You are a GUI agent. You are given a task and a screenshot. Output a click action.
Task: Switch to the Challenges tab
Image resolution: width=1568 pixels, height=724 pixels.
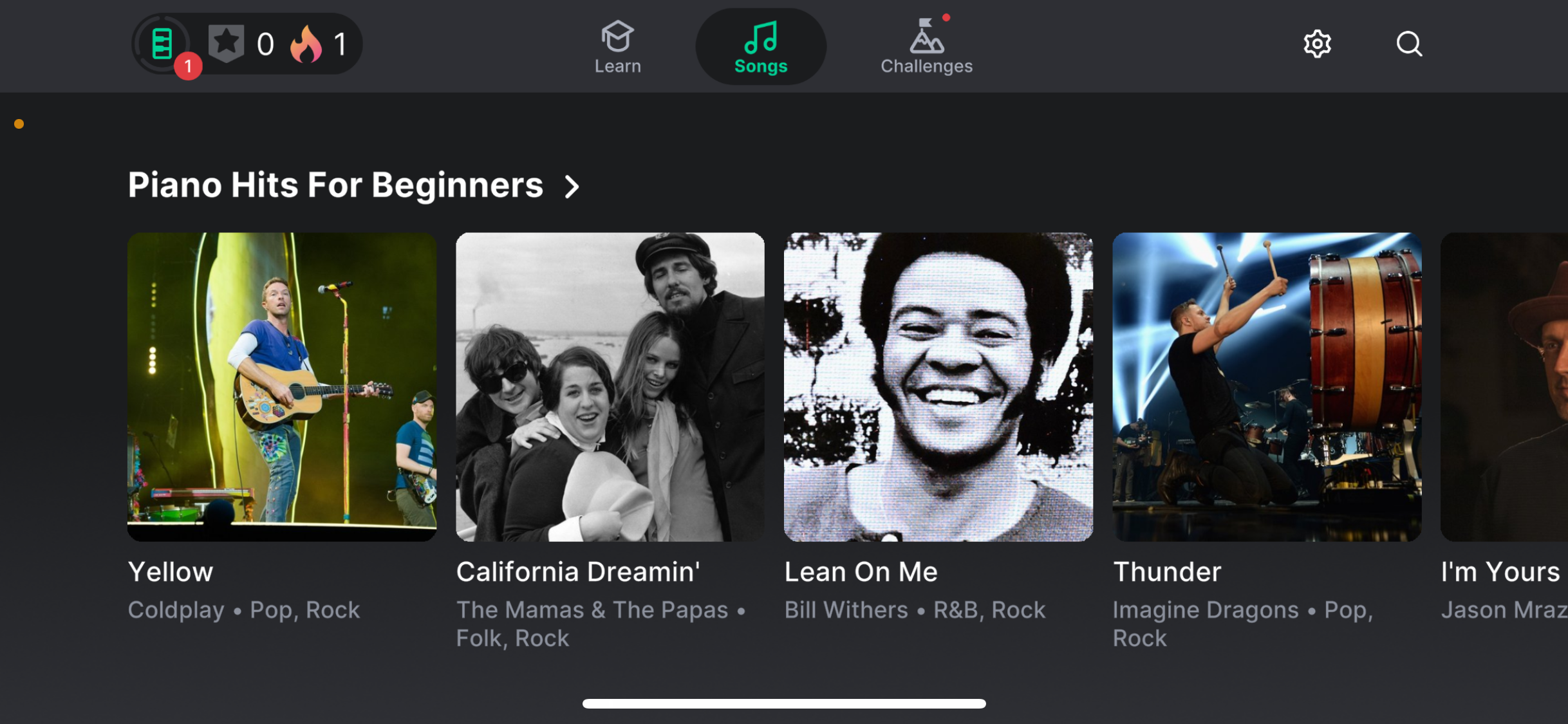click(x=926, y=66)
